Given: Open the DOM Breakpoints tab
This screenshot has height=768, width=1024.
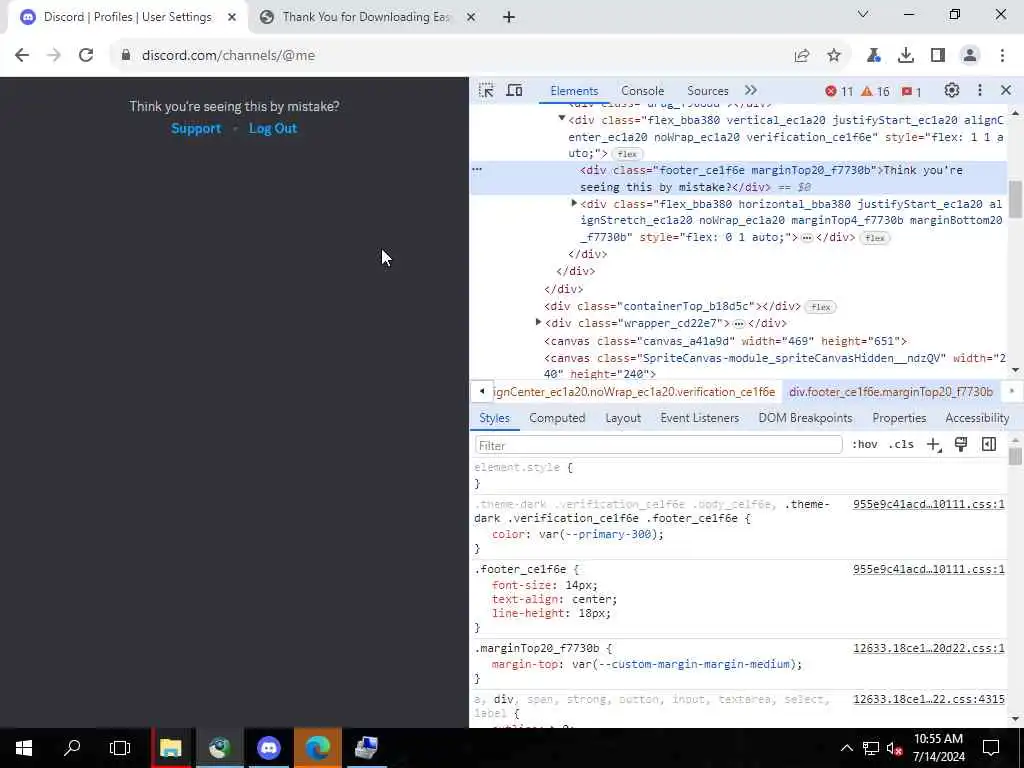Looking at the screenshot, I should click(805, 418).
